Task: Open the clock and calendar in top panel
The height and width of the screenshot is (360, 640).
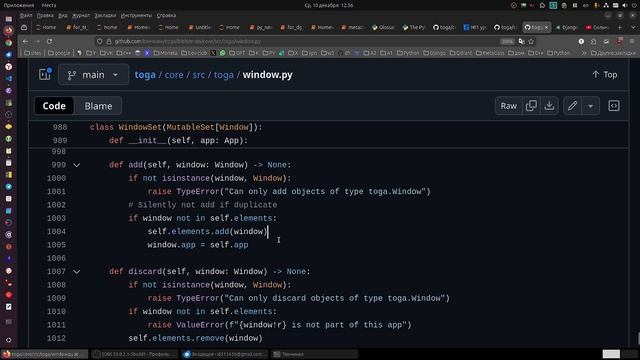Action: [x=329, y=5]
